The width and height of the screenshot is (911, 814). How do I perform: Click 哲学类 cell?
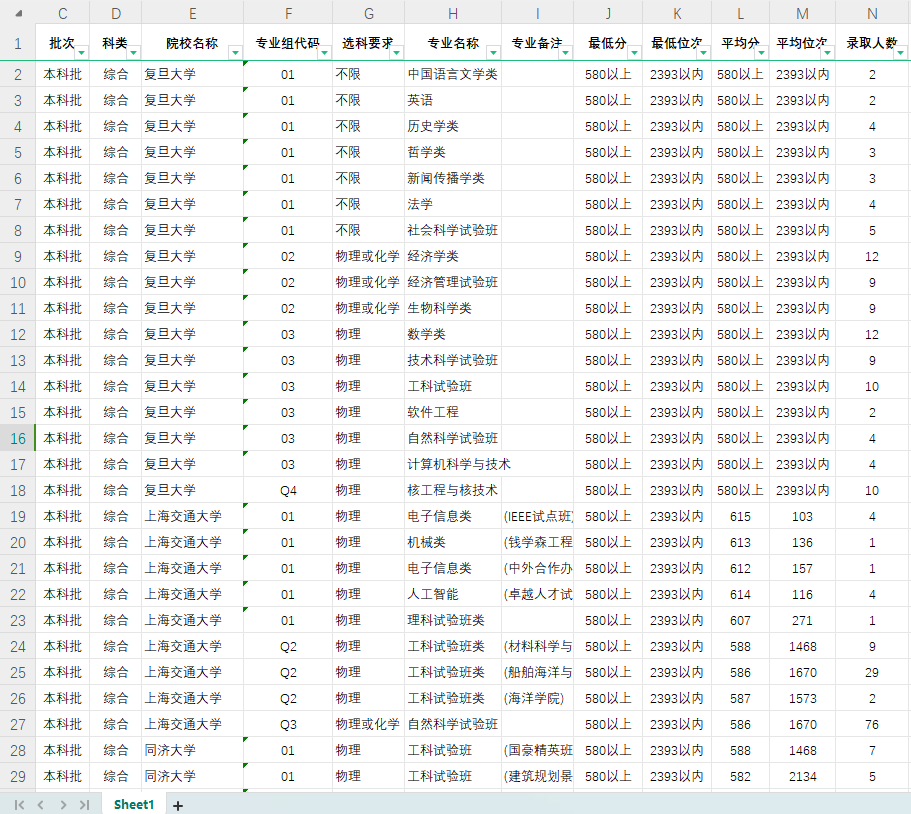453,152
